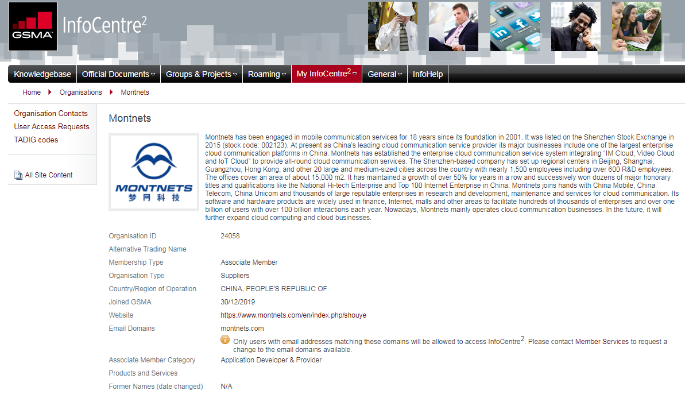
Task: Click the orange info icon under Email Domains
Action: [225, 340]
